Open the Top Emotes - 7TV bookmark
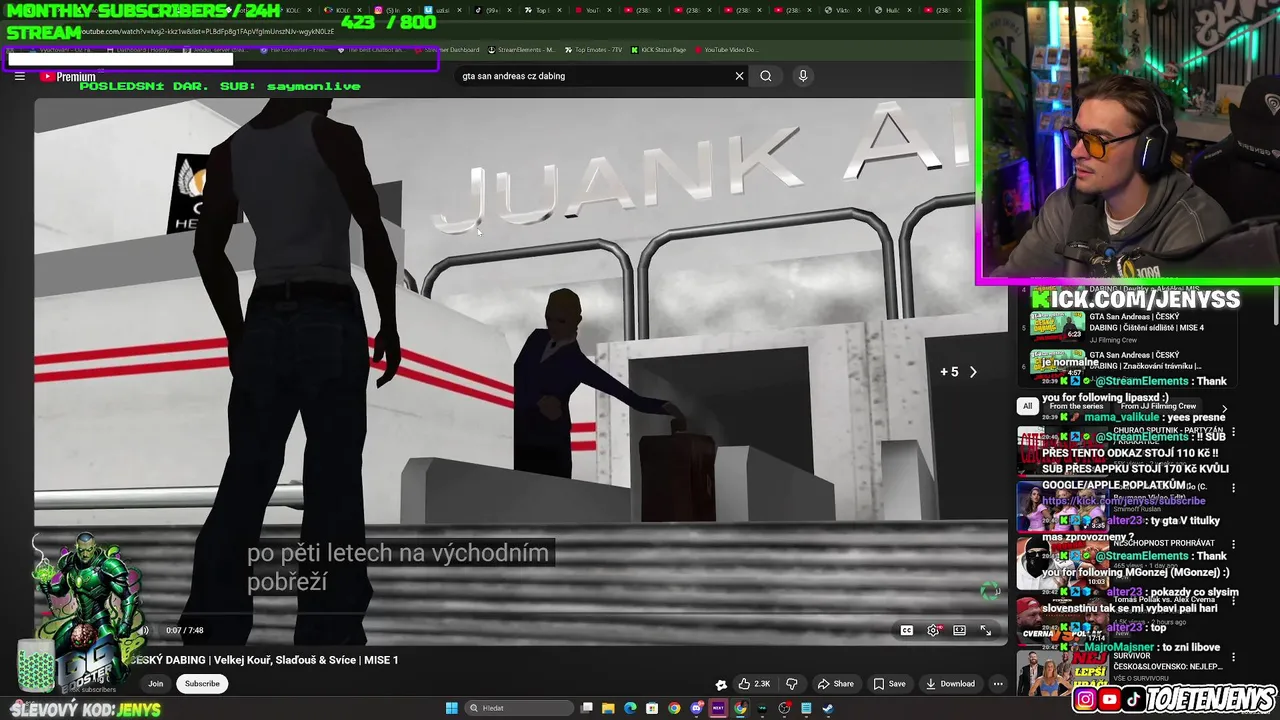Image resolution: width=1280 pixels, height=720 pixels. pyautogui.click(x=593, y=50)
